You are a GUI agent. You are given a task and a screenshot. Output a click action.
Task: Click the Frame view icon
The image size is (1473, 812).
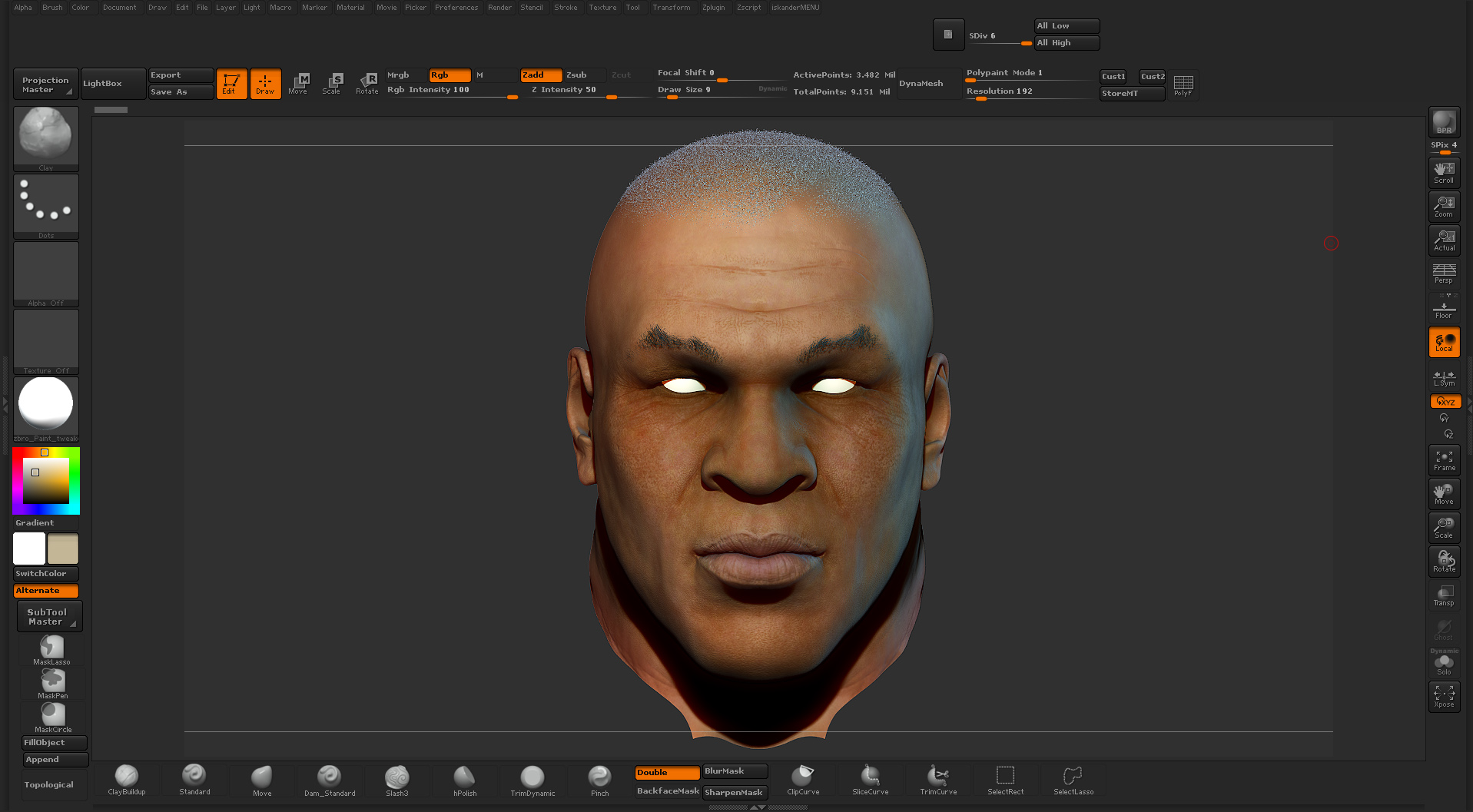1444,460
